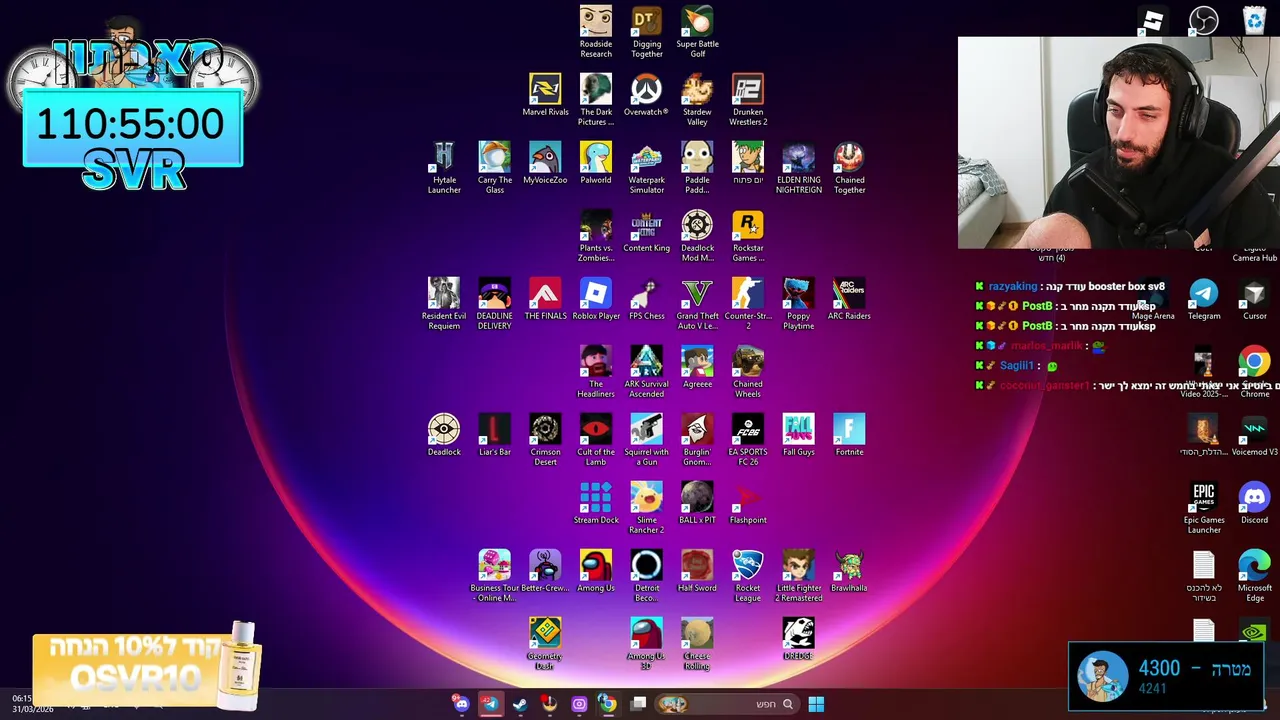Viewport: 1280px width, 720px height.
Task: Open the Stream Dock desktop icon
Action: (x=596, y=503)
